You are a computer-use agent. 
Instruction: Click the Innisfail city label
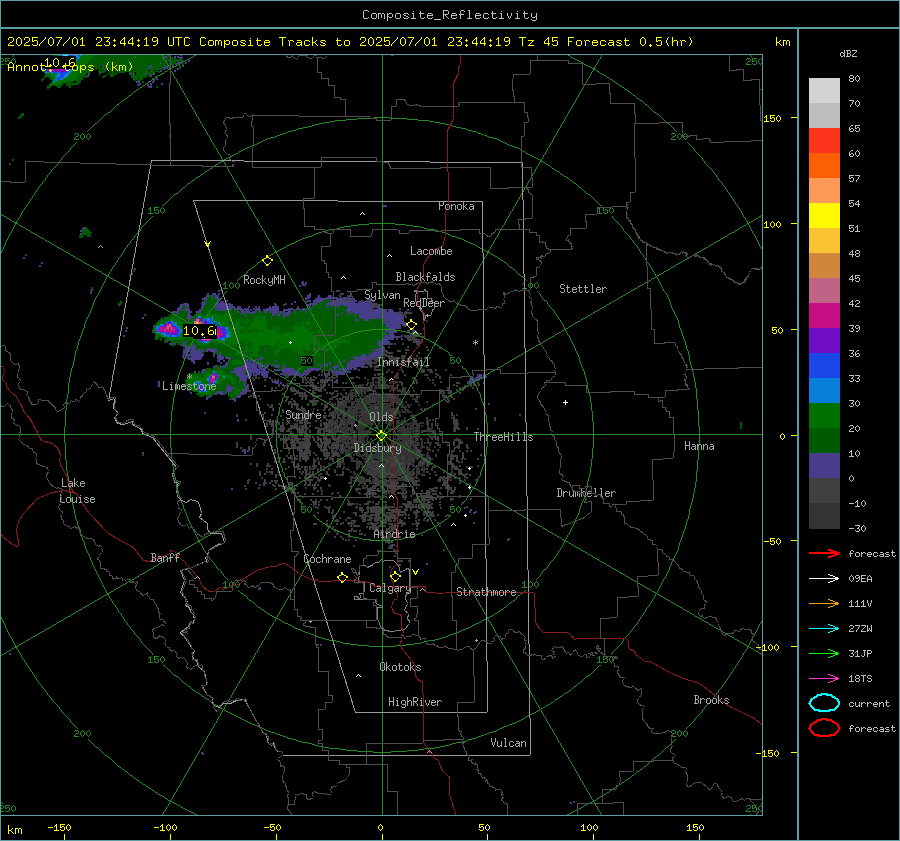tap(403, 362)
